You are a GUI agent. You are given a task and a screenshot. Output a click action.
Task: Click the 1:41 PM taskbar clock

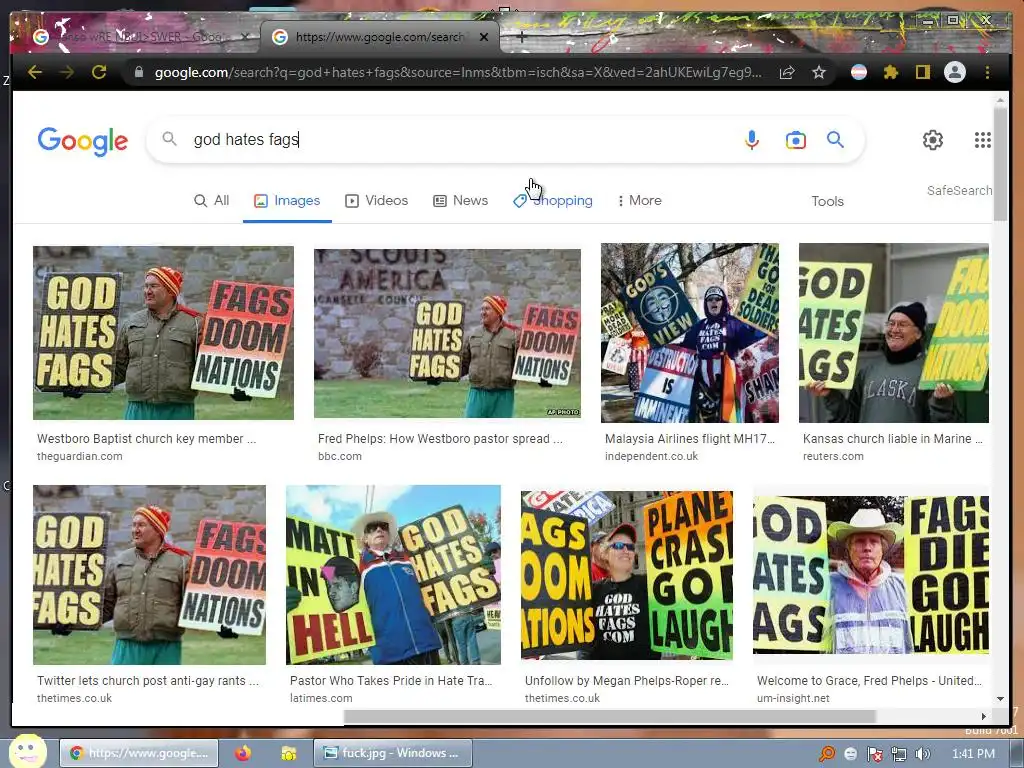click(973, 754)
